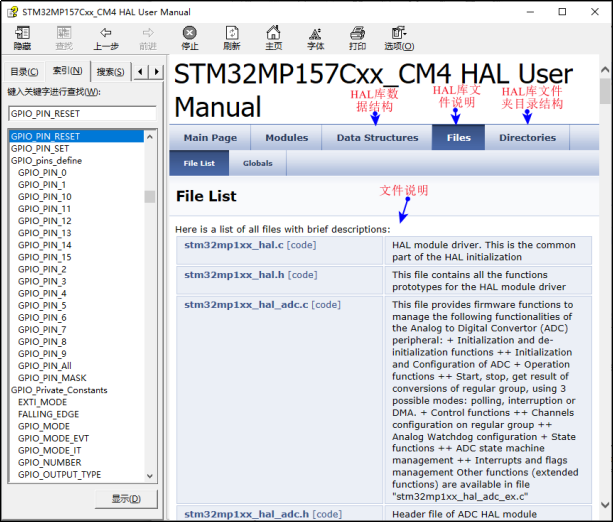Select GPIO_PIN_5 index entry
Screen dimensions: 613x523
[42, 306]
